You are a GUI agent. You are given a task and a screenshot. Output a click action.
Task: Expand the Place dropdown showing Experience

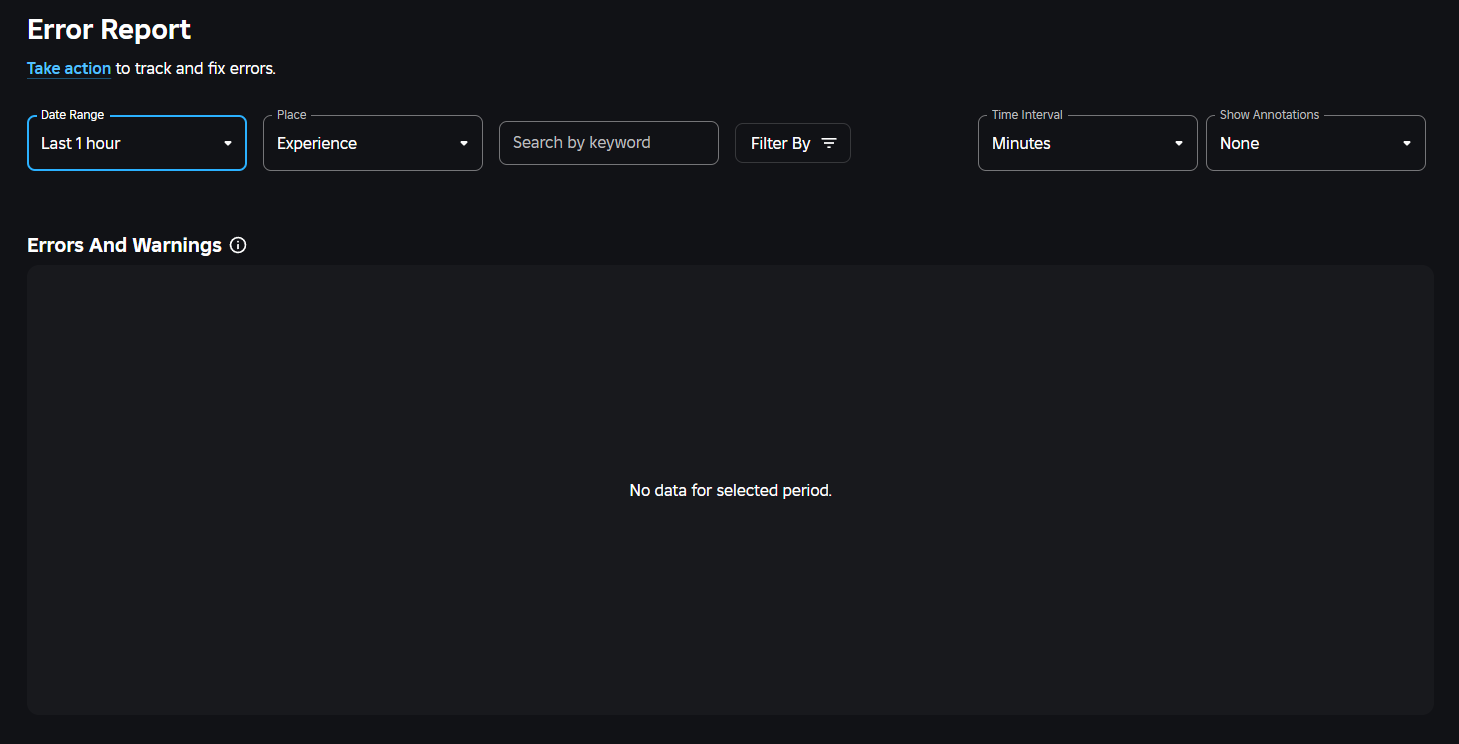[373, 143]
